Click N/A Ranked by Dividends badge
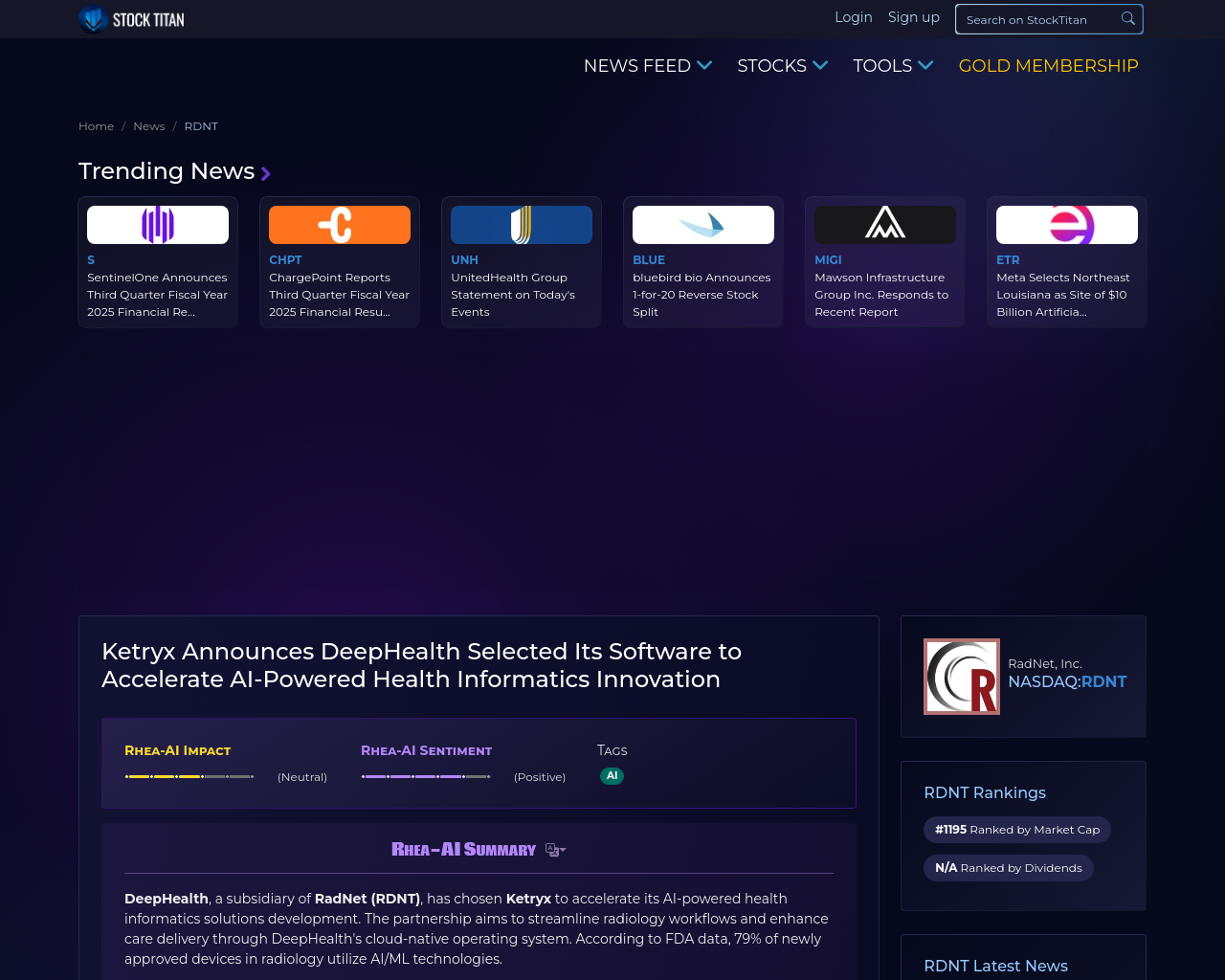The width and height of the screenshot is (1225, 980). pyautogui.click(x=1009, y=868)
